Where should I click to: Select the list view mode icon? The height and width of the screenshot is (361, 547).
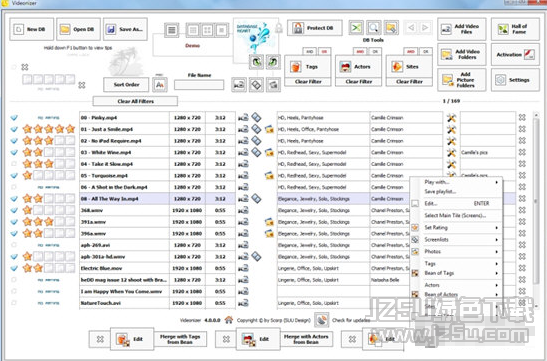click(172, 30)
